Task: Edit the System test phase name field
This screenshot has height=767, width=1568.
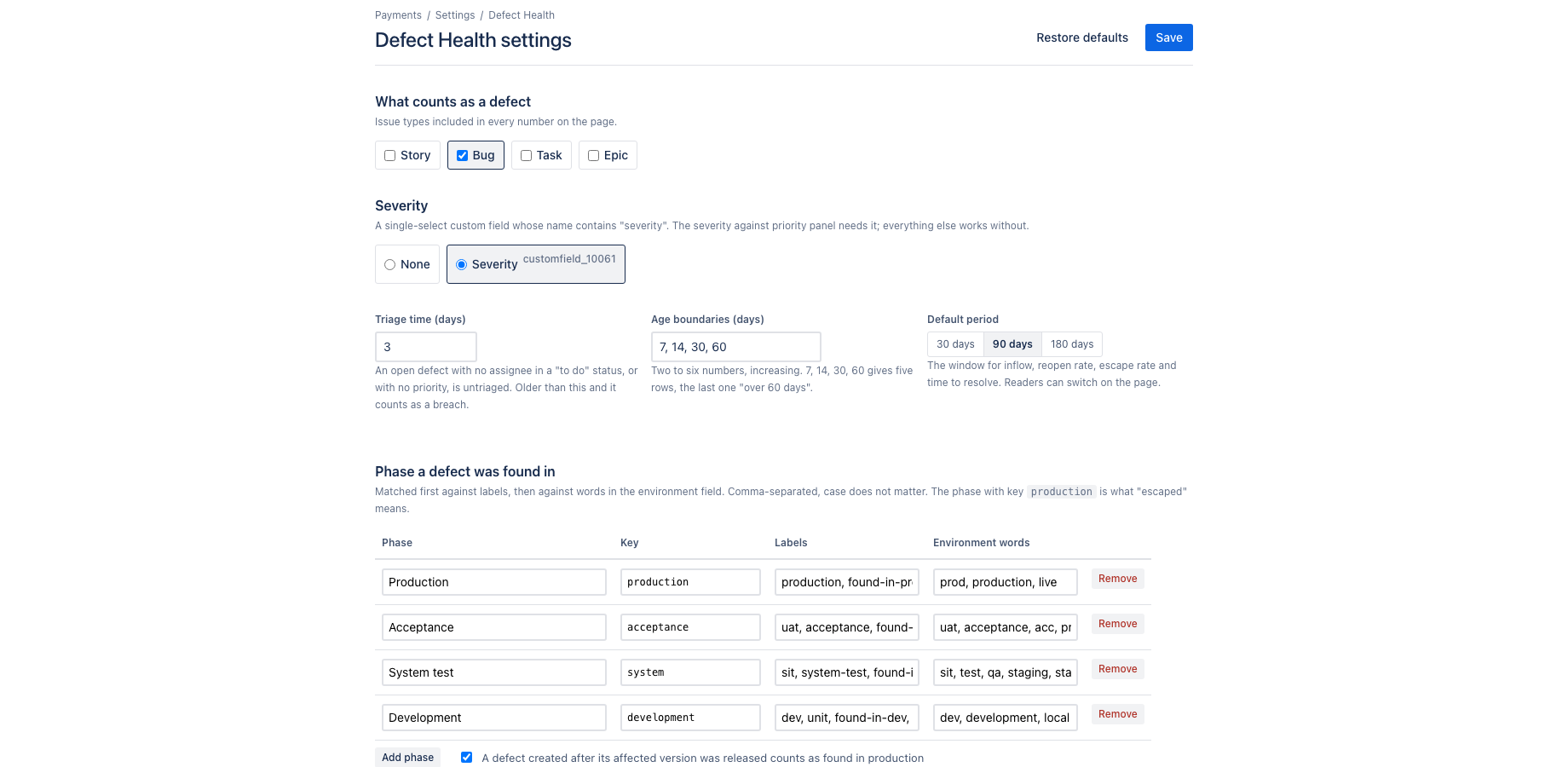Action: pos(494,672)
